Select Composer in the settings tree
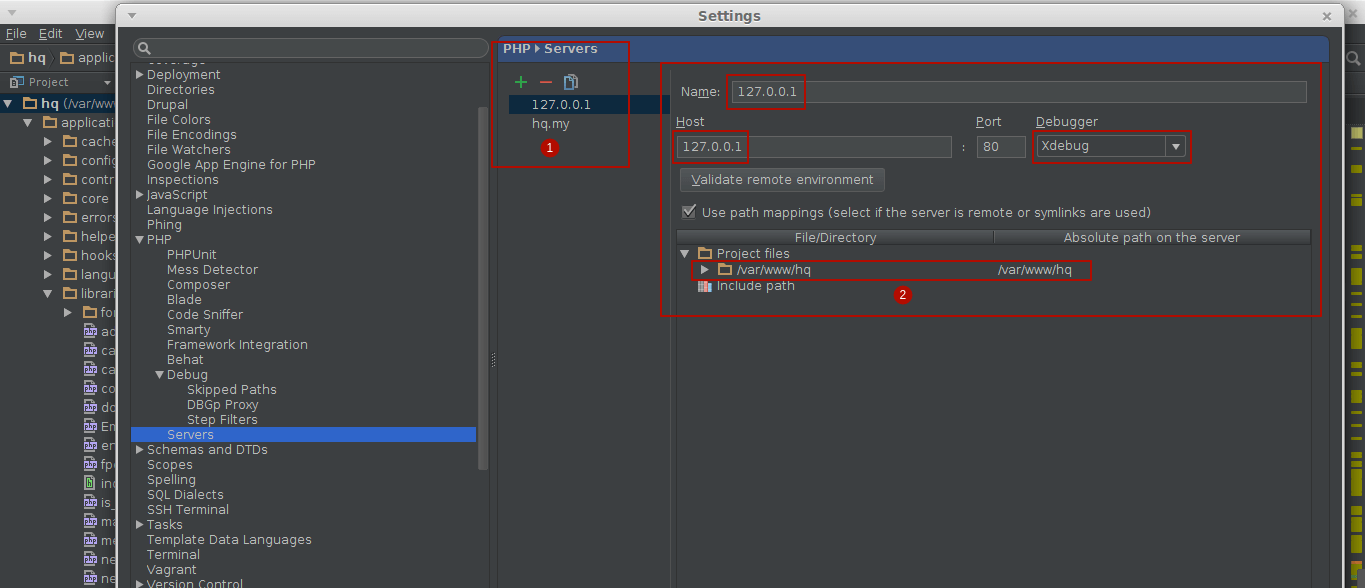1365x588 pixels. coord(198,285)
